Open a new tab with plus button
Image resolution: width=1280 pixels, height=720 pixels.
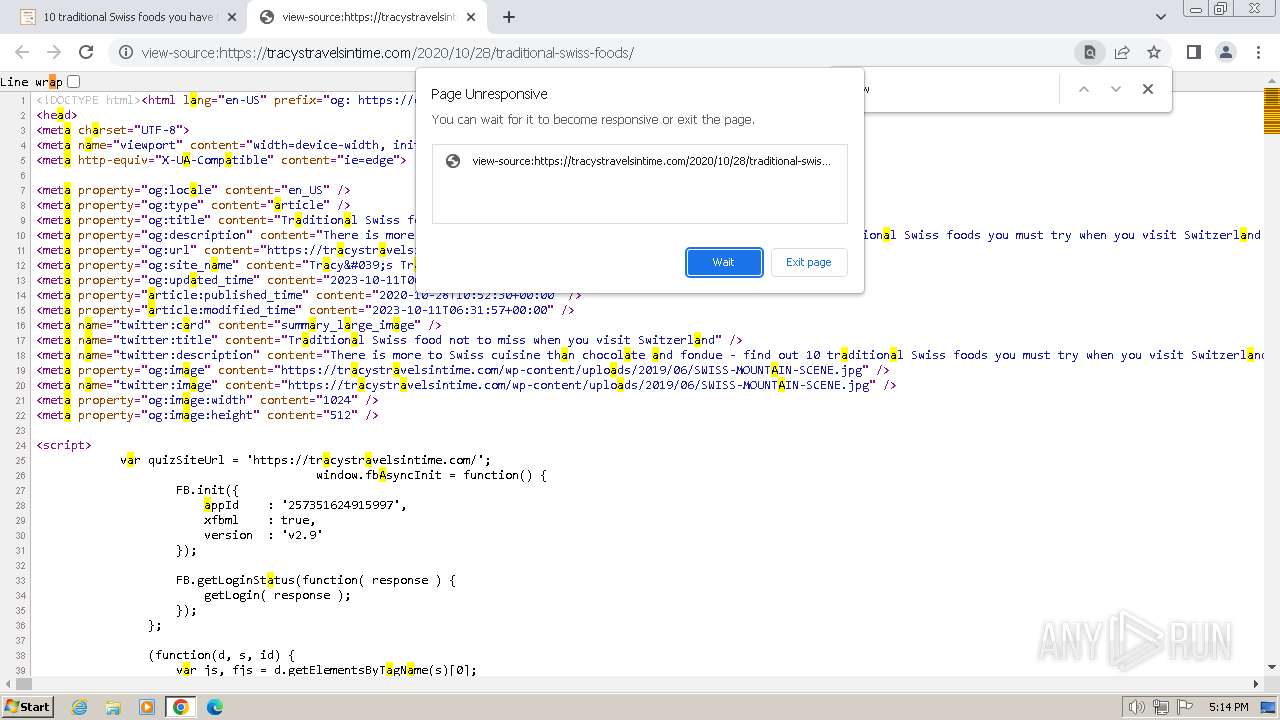point(508,17)
